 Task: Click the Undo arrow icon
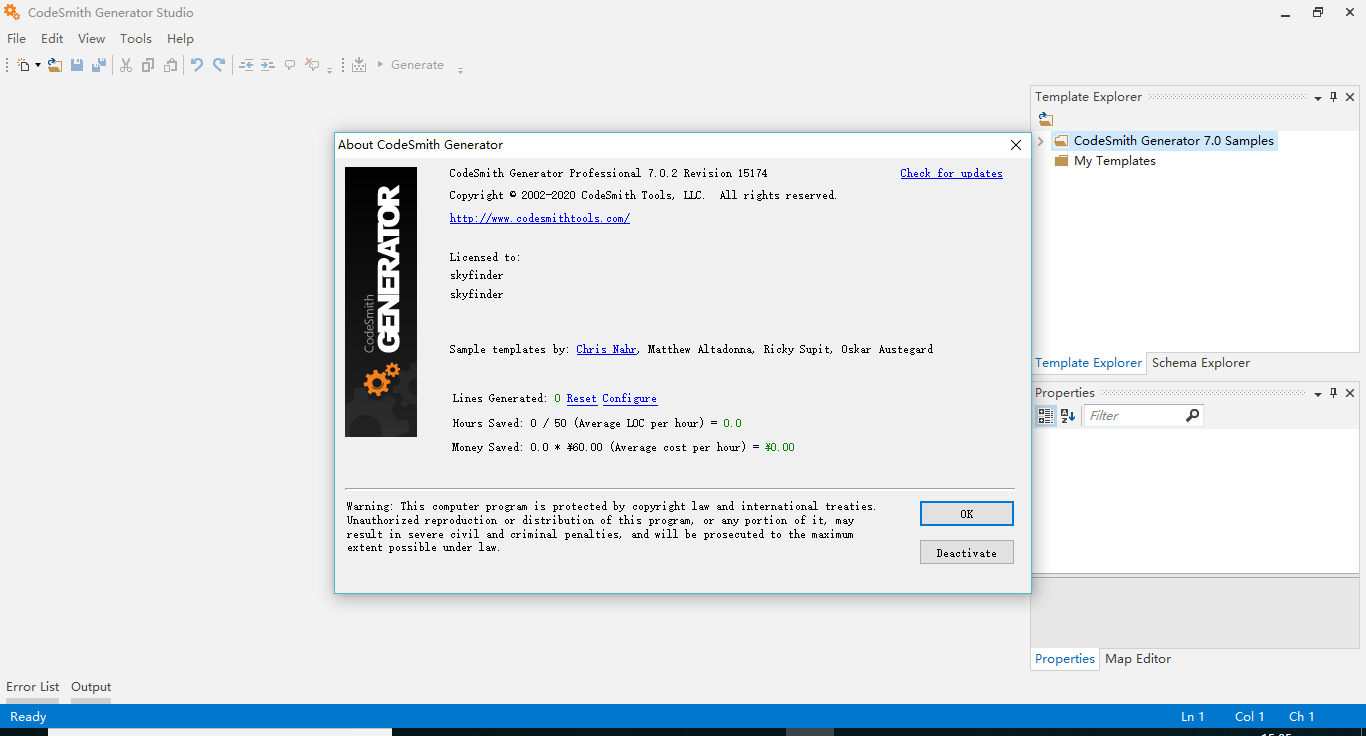click(x=197, y=65)
